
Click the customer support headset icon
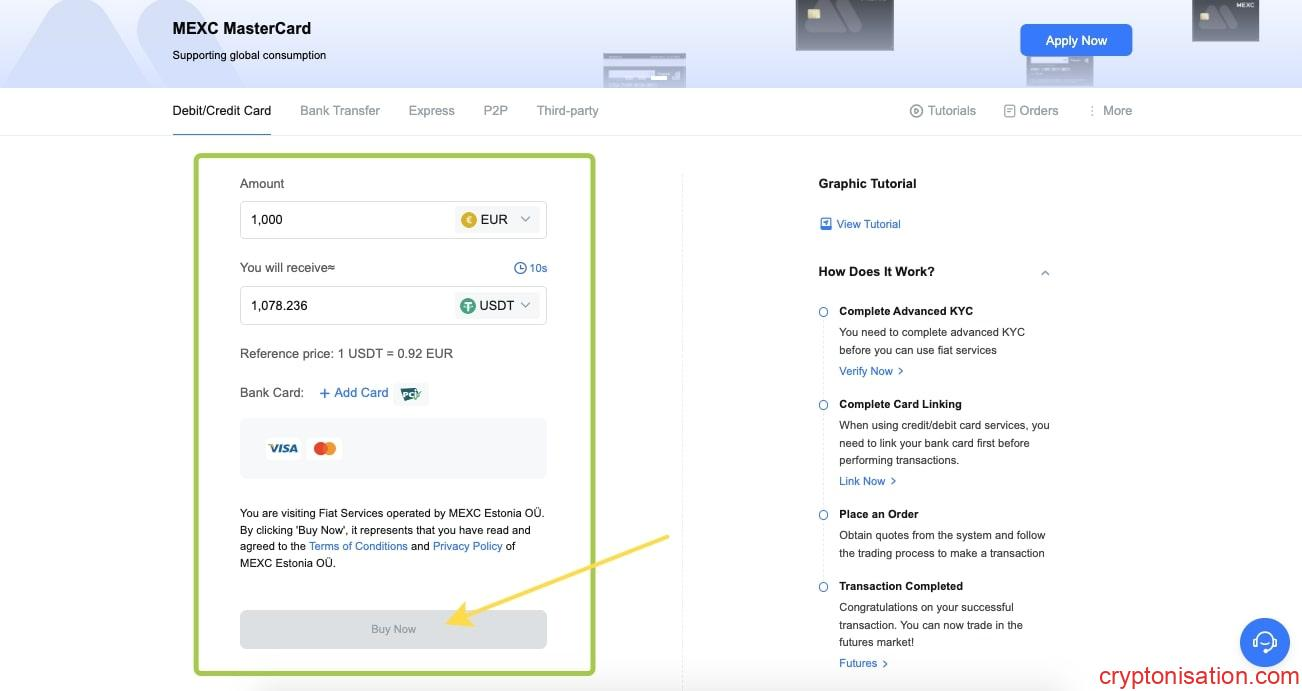pos(1265,641)
